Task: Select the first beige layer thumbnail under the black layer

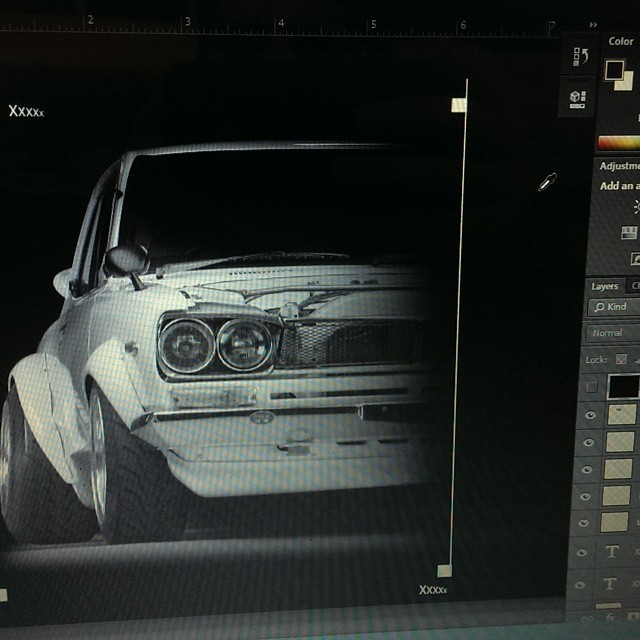Action: [622, 414]
